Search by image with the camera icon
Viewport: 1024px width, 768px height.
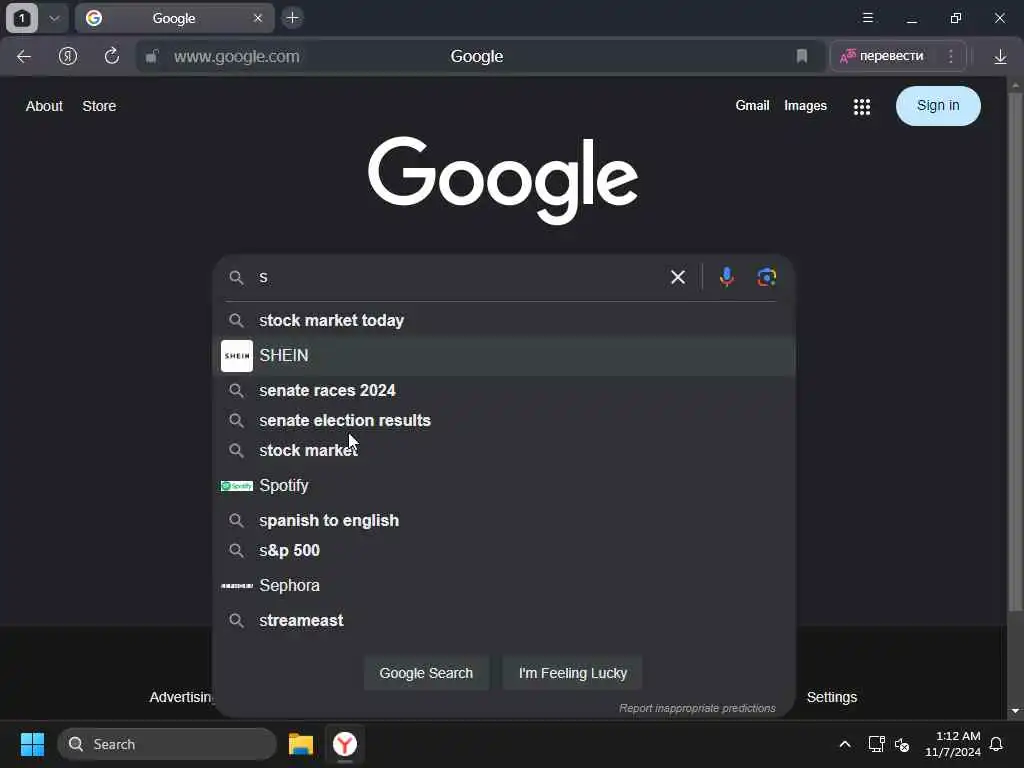pos(766,278)
